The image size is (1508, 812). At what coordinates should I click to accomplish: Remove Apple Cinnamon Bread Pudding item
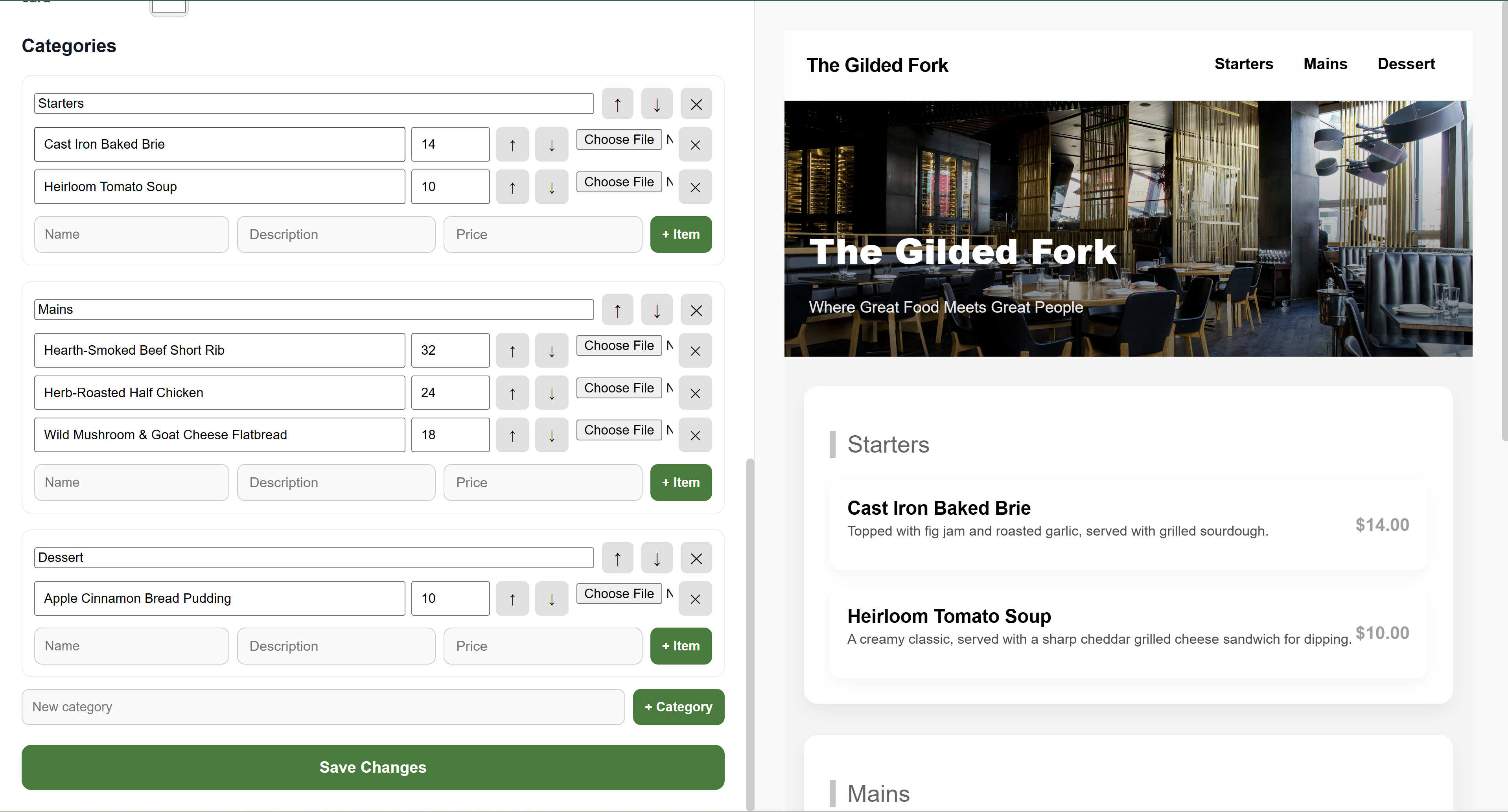click(x=695, y=599)
